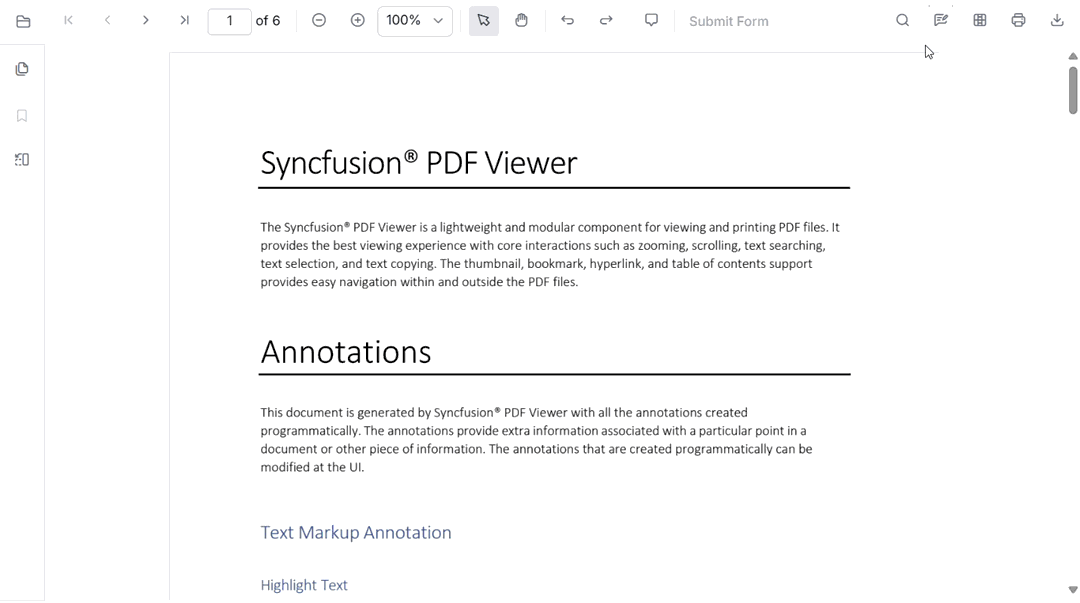The width and height of the screenshot is (1080, 603).
Task: Click the 'of 6' page count label
Action: tap(268, 21)
